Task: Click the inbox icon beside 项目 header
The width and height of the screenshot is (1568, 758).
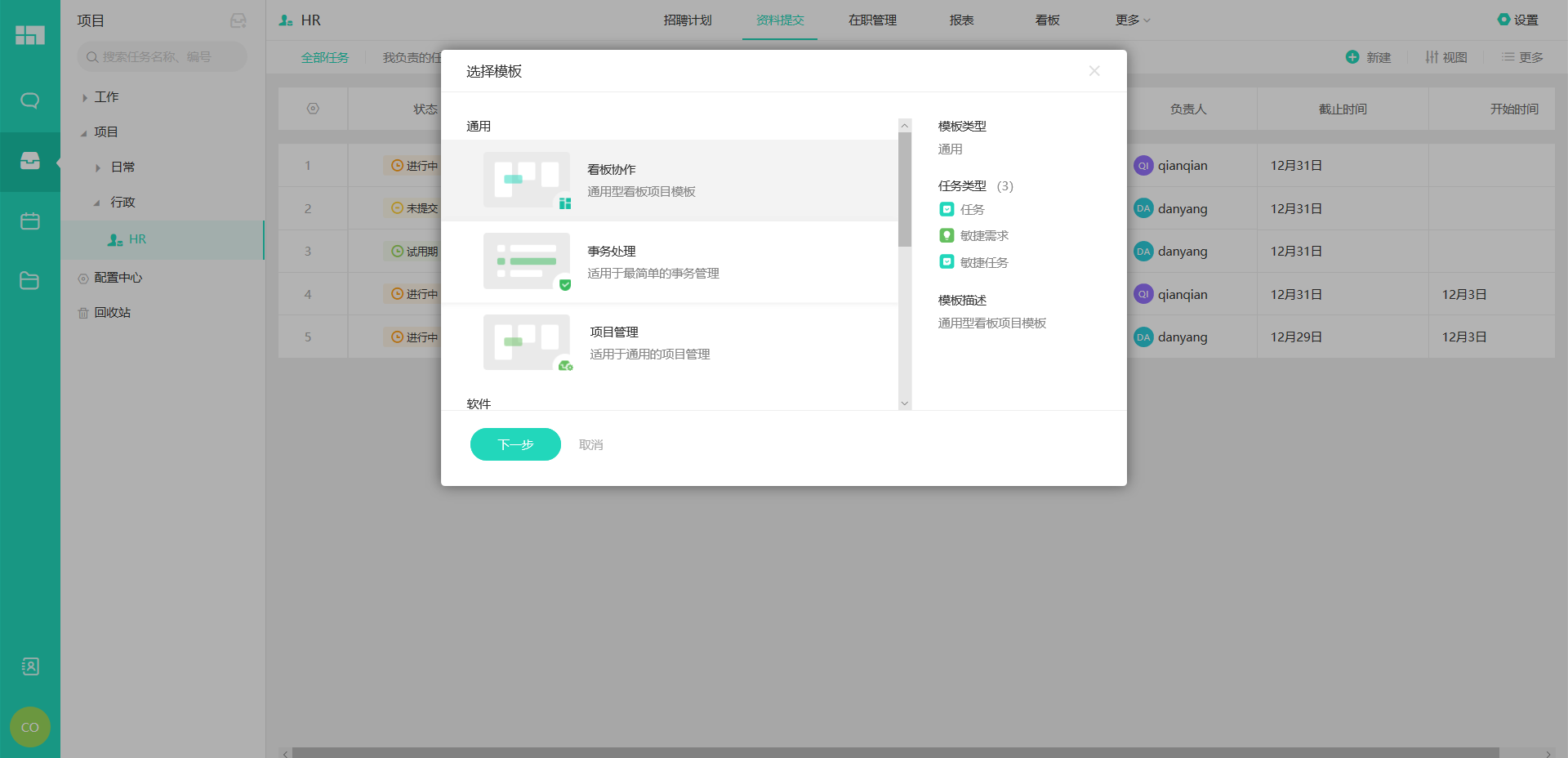Action: 238,20
